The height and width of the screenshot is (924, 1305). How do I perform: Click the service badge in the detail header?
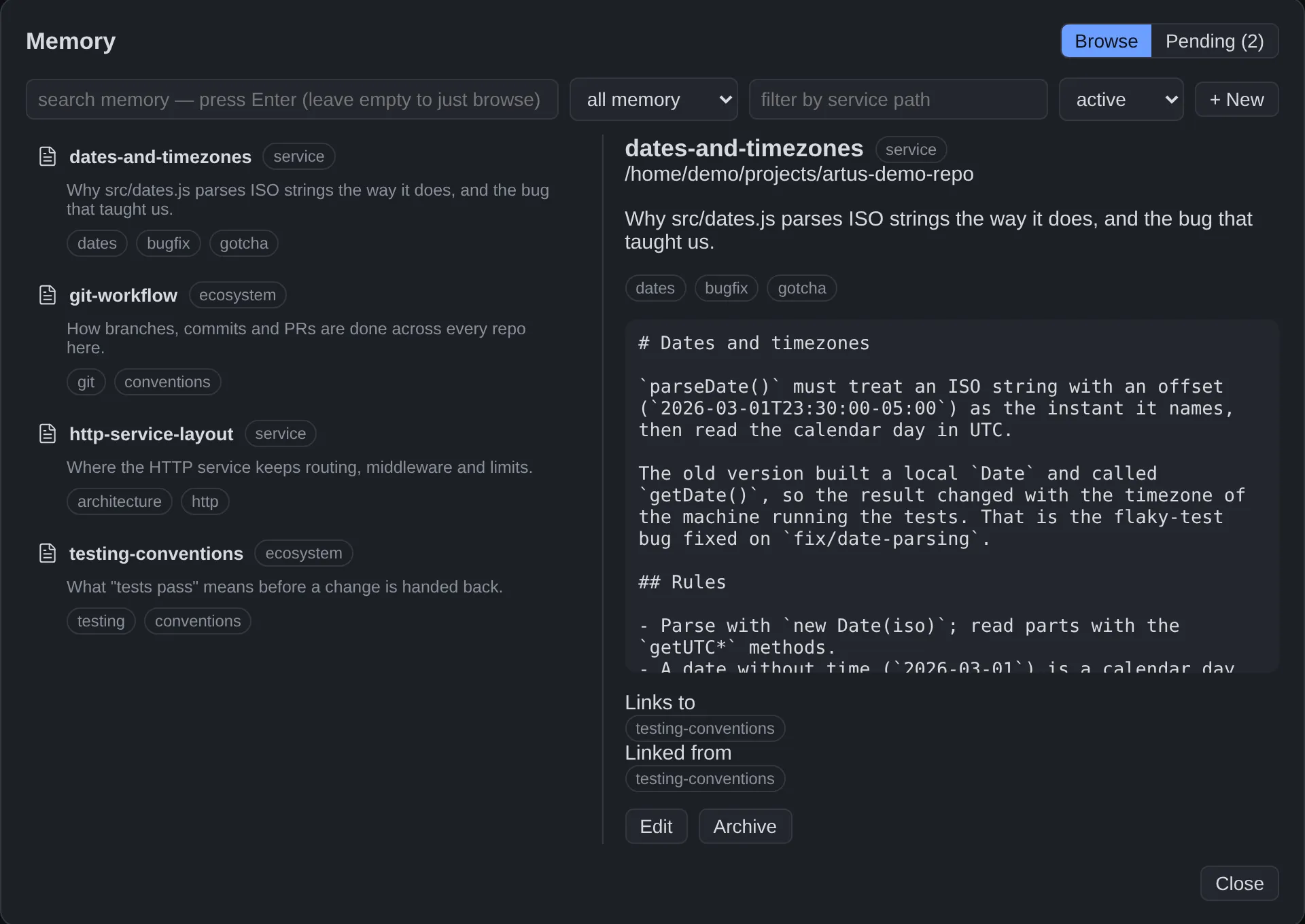(x=911, y=149)
